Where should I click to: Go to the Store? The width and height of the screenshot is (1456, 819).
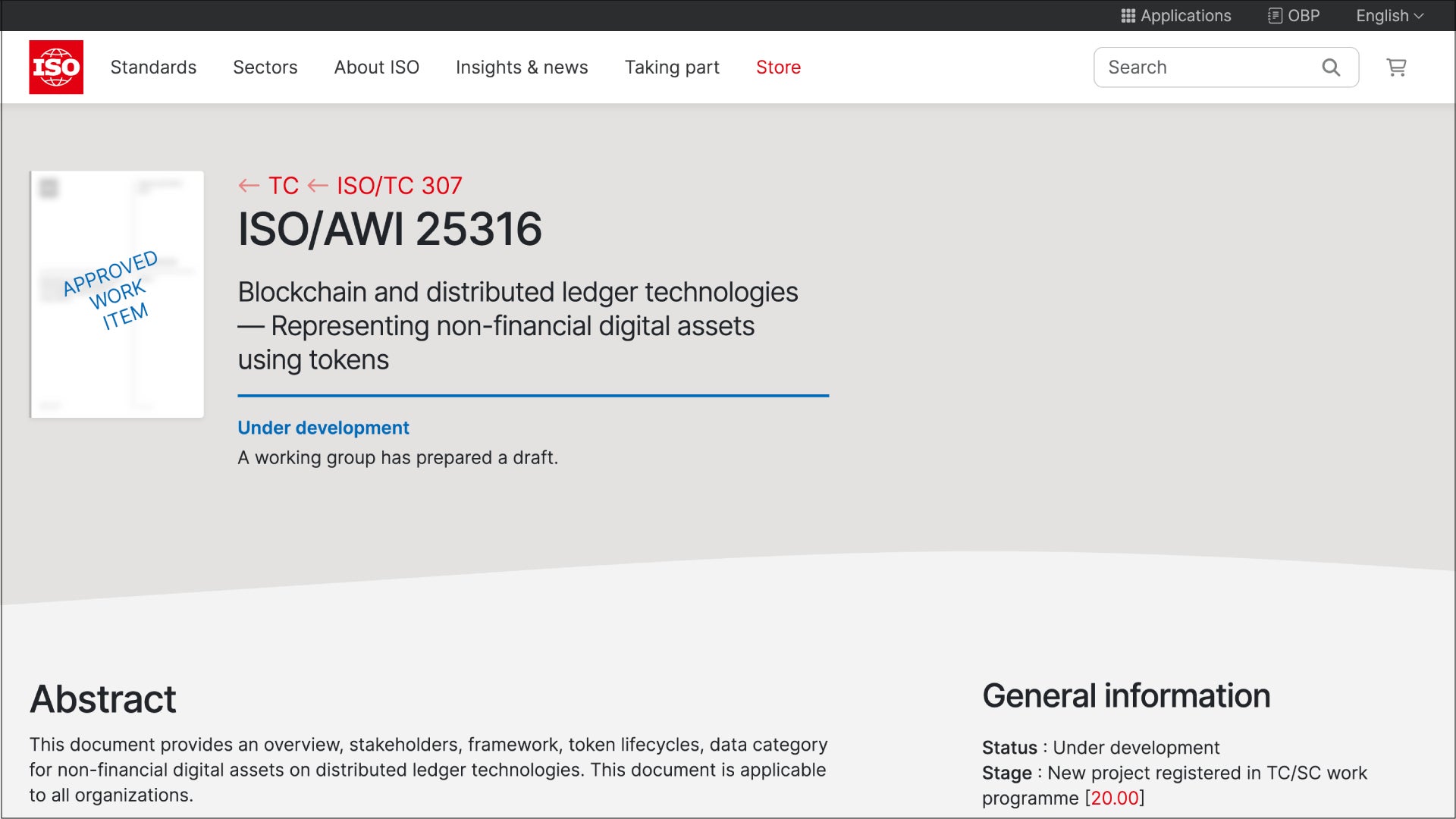coord(778,67)
